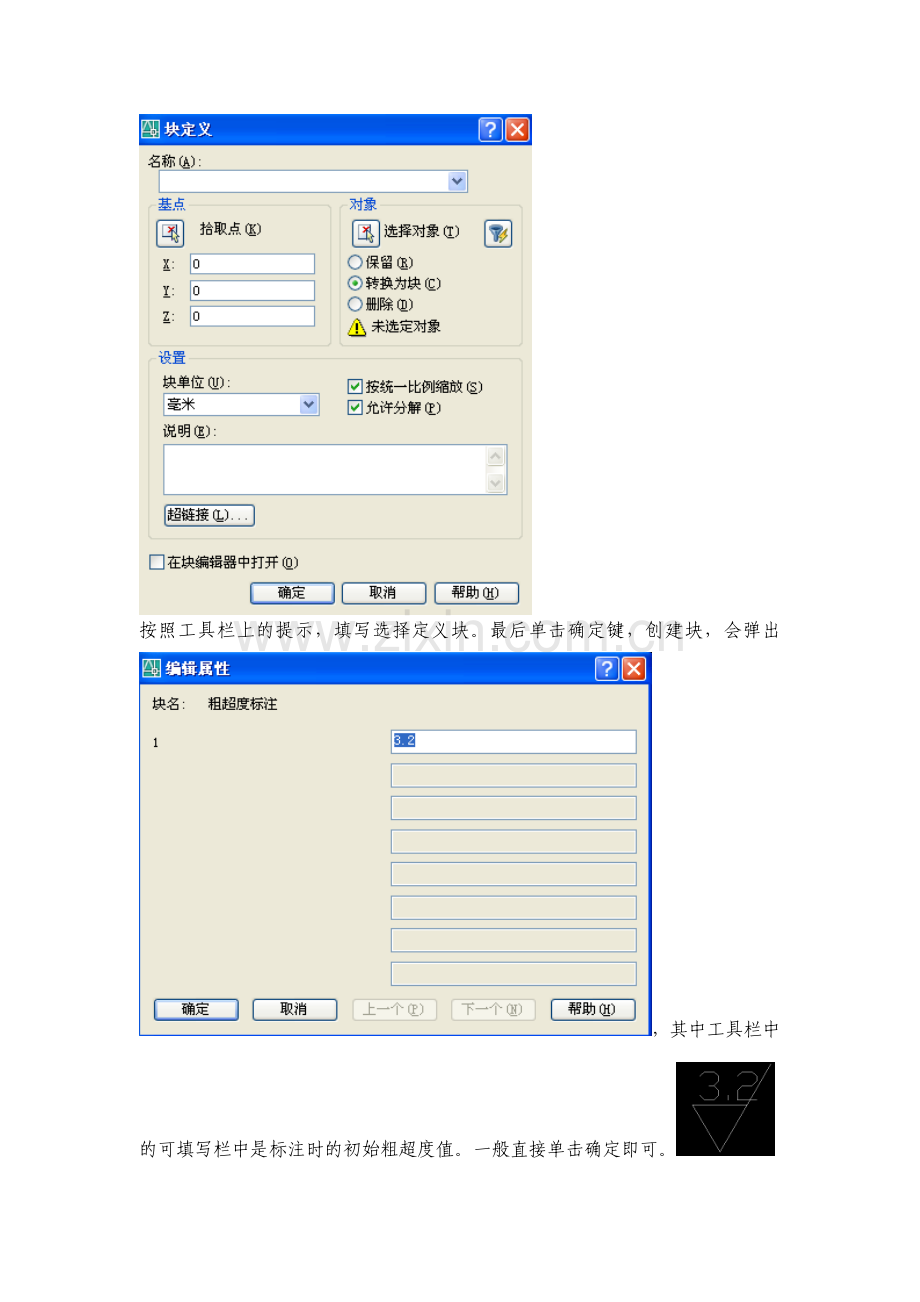Click the X coordinate input field

[252, 264]
